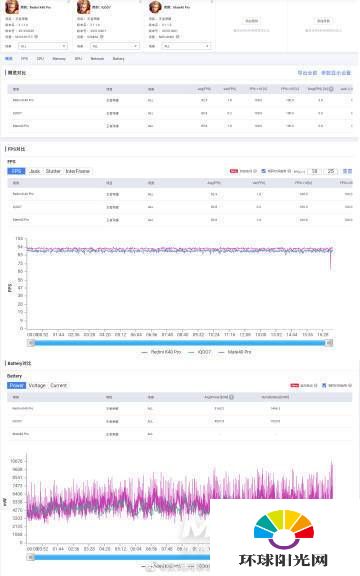This screenshot has width=360, height=576.
Task: Click the Redmi K40 Pro game avatar
Action: tap(12, 7)
